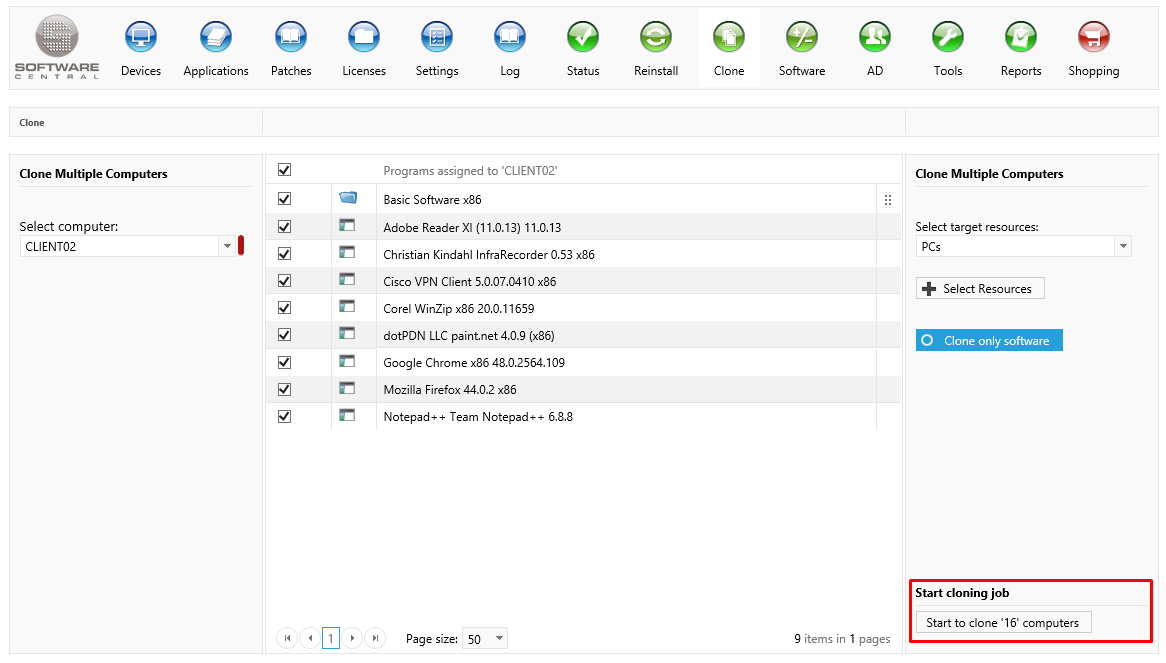Expand the Select computer CLIENT02 dropdown
The width and height of the screenshot is (1166, 663).
[x=227, y=246]
